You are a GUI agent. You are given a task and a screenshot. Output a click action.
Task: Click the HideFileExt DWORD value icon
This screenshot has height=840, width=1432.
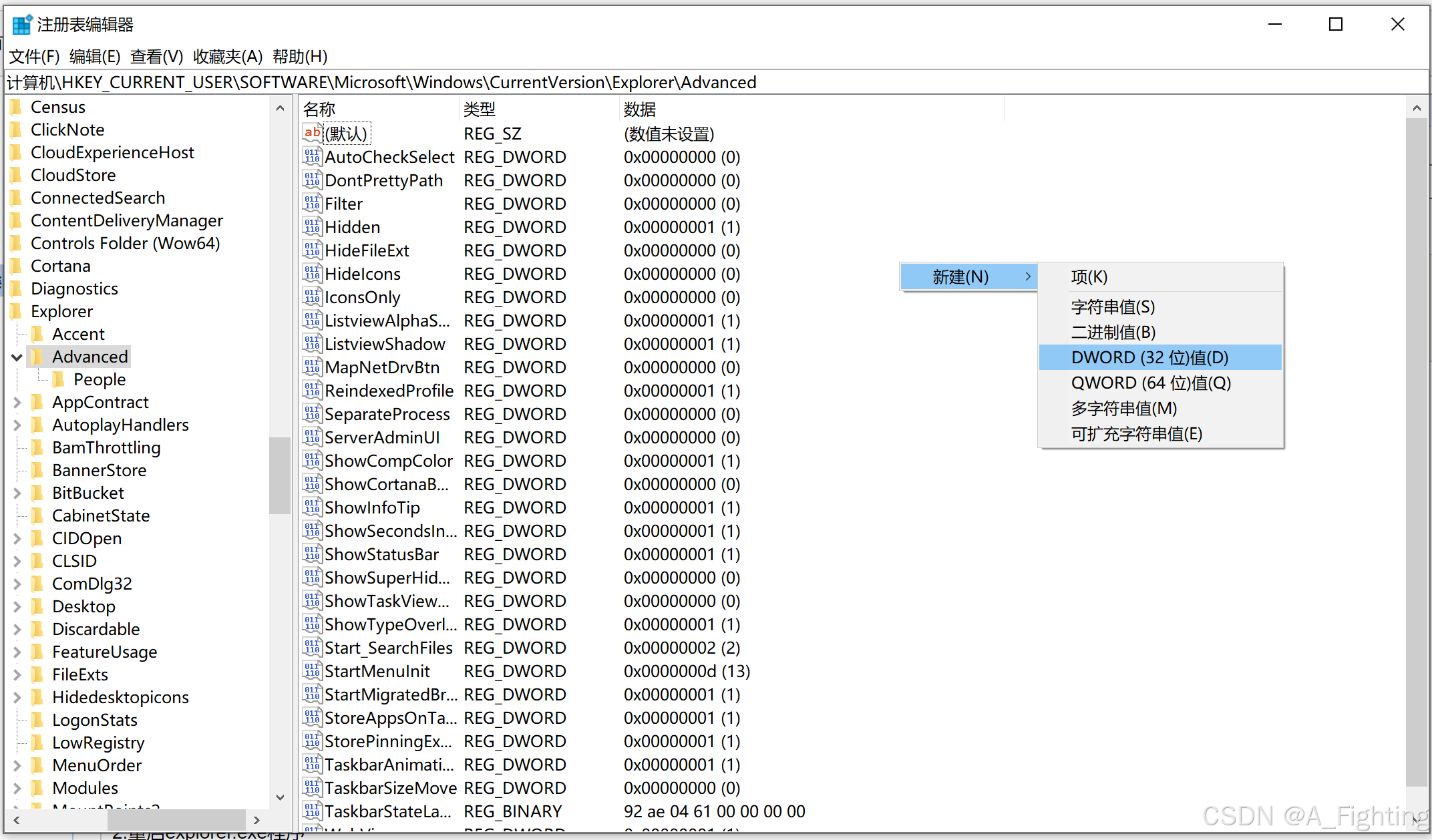pyautogui.click(x=312, y=250)
